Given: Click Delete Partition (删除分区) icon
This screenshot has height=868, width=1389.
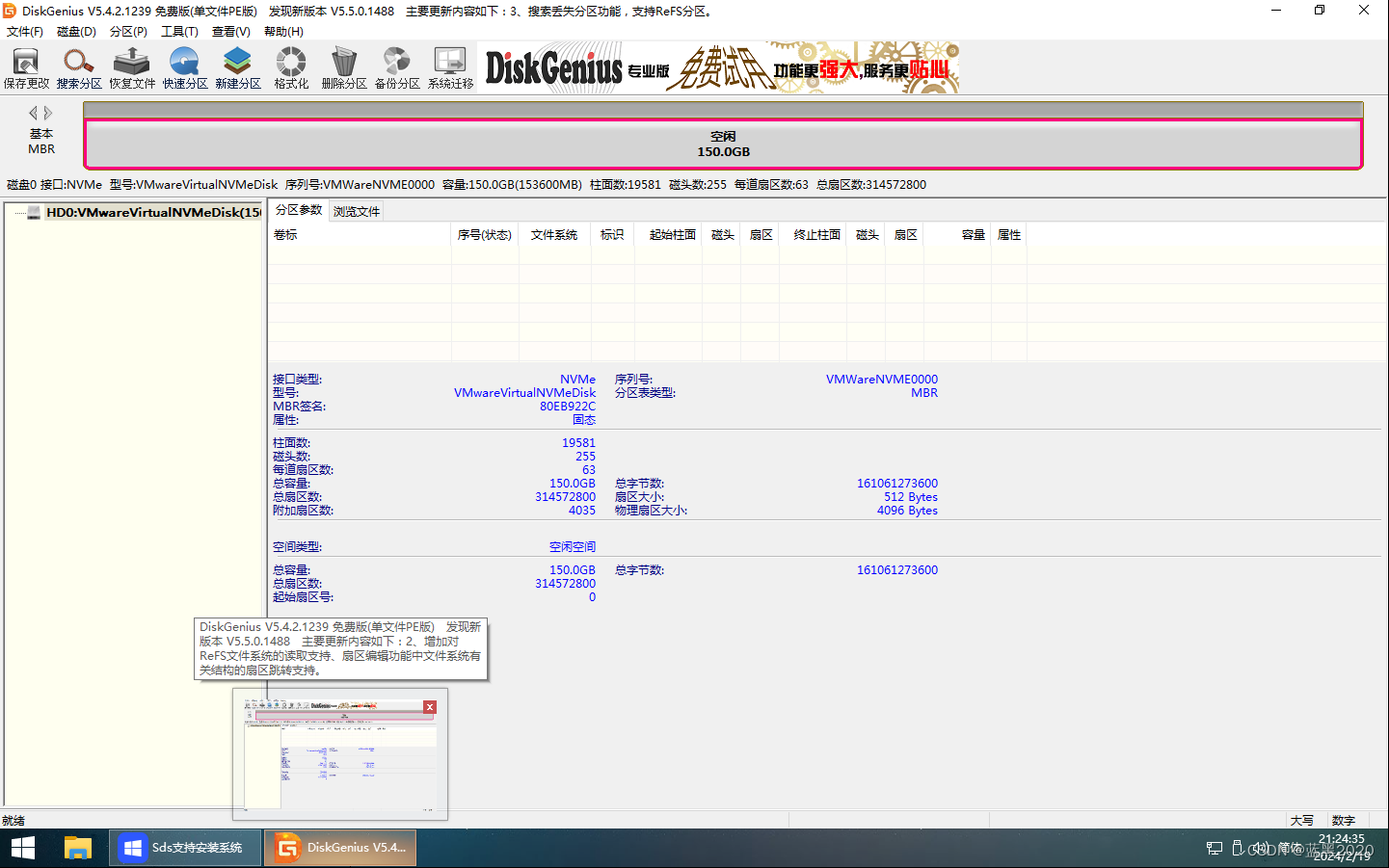Looking at the screenshot, I should [x=344, y=68].
